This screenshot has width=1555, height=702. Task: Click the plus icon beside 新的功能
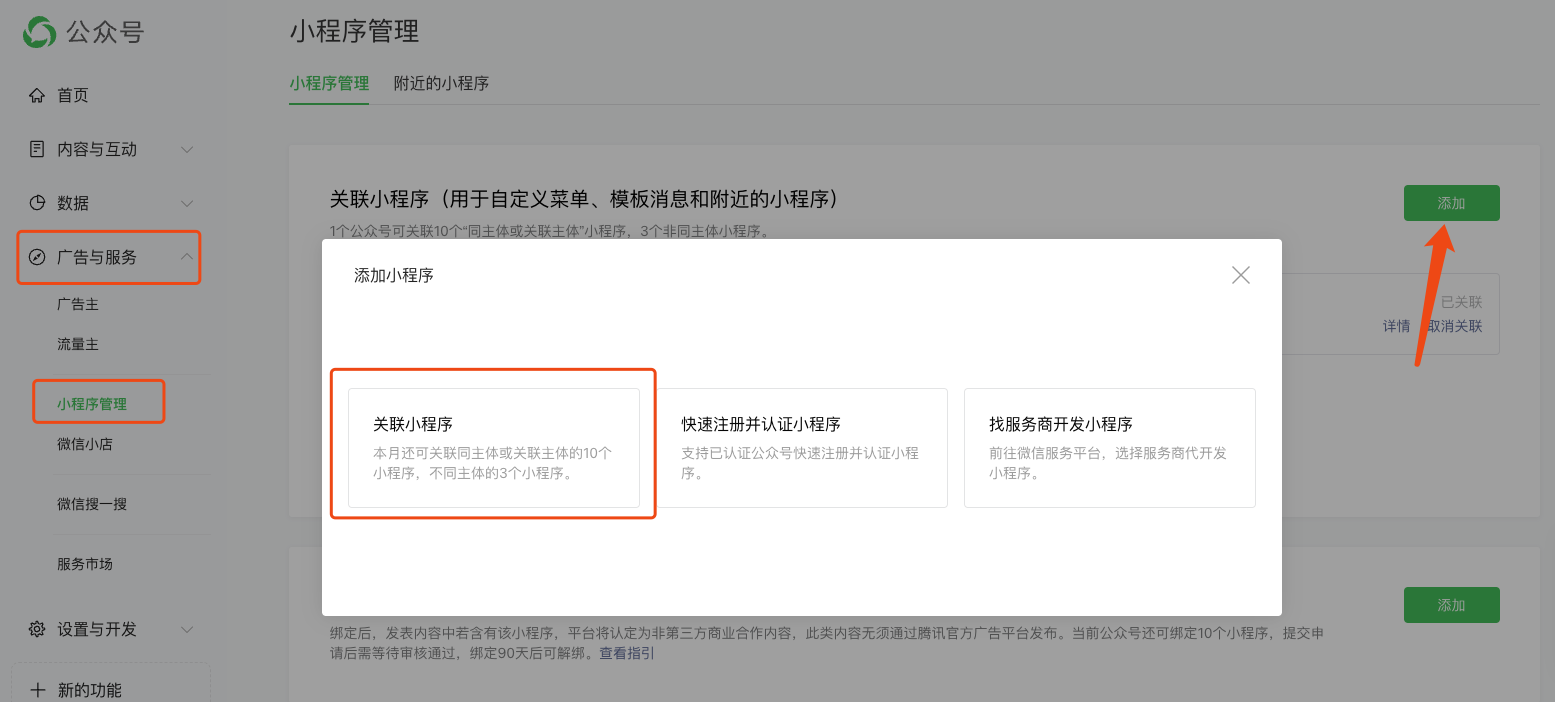point(38,690)
